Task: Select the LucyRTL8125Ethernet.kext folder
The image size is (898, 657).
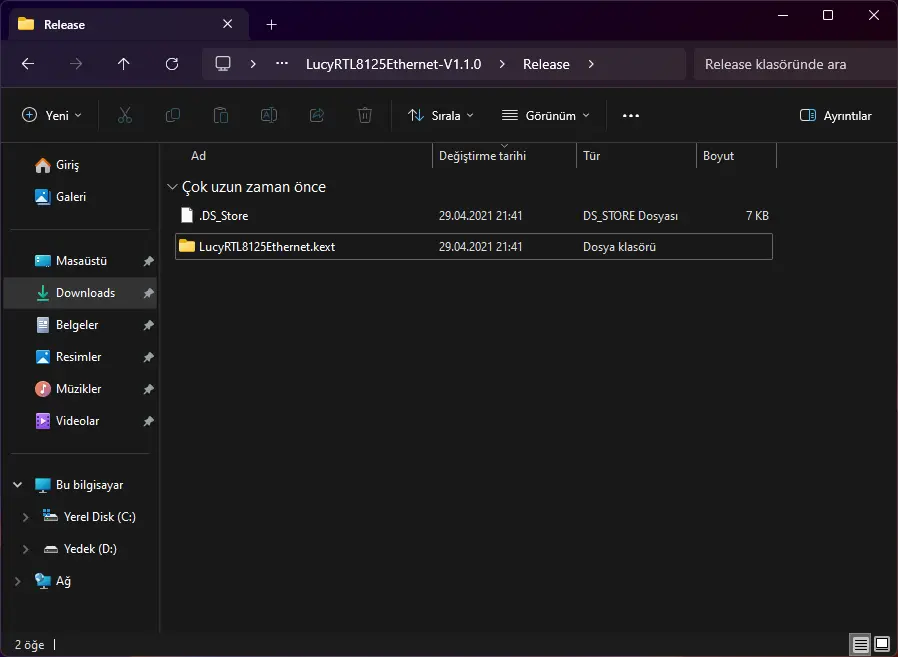Action: coord(474,247)
